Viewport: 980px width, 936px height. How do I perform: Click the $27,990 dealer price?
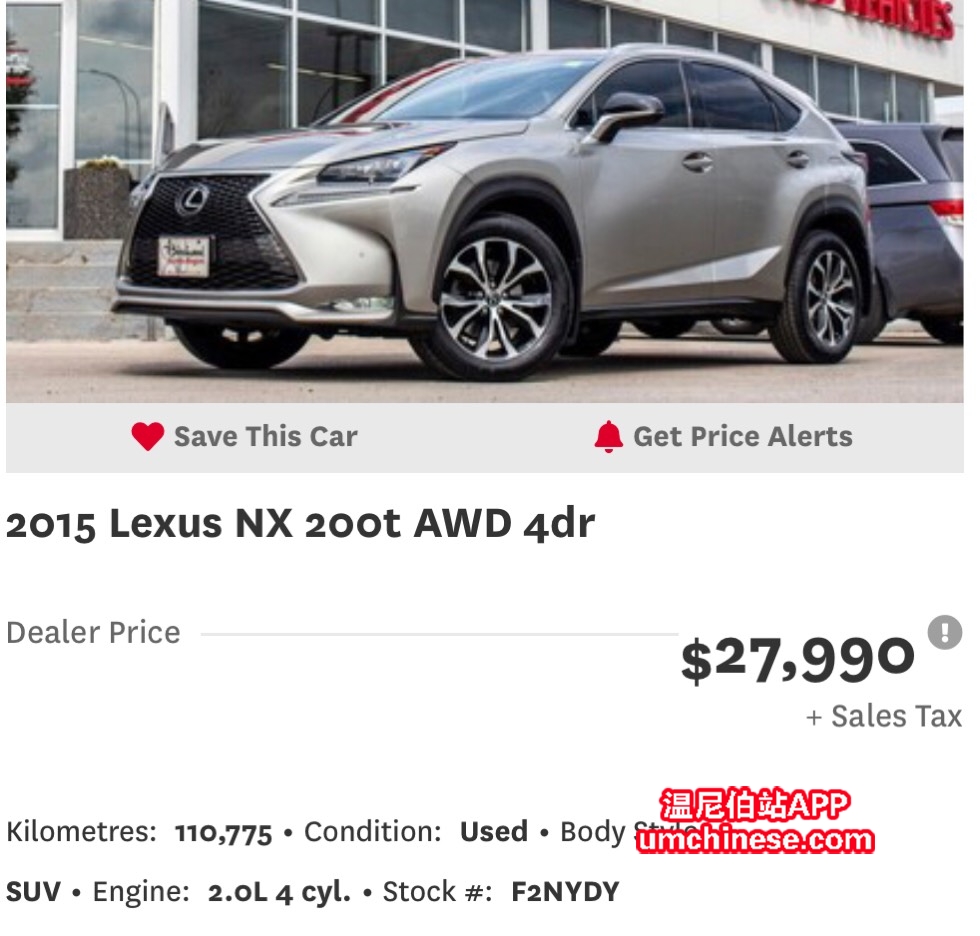pyautogui.click(x=798, y=660)
